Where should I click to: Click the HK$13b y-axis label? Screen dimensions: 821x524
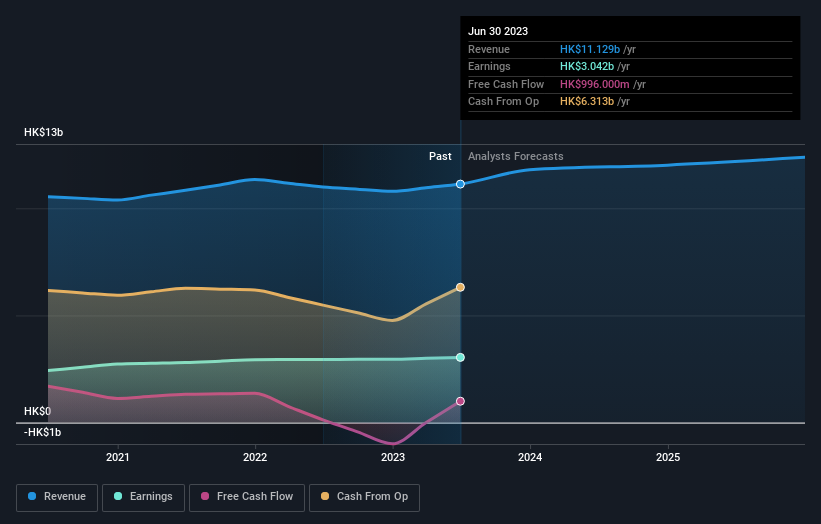point(43,132)
